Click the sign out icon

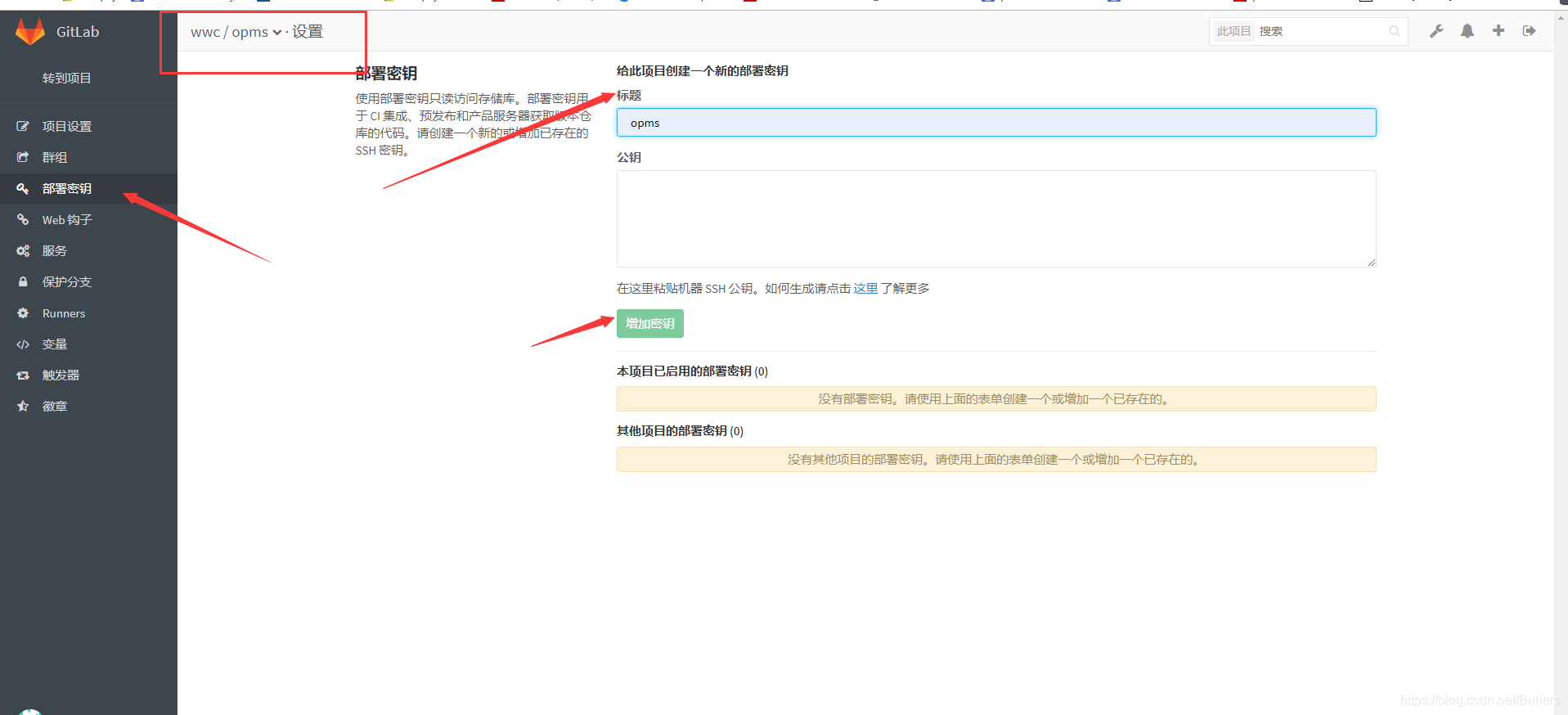[1529, 31]
